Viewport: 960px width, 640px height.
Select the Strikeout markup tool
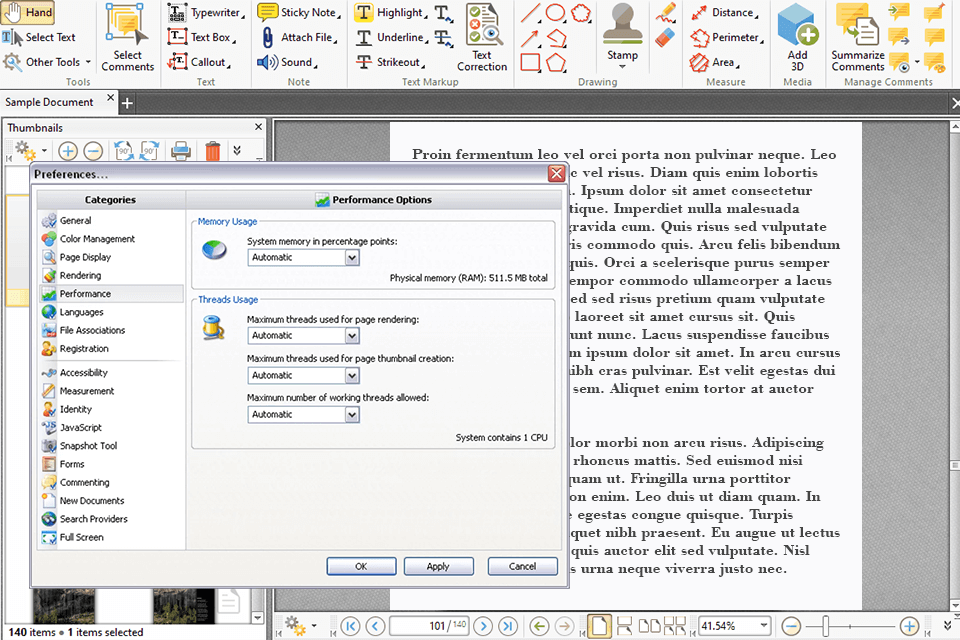[x=390, y=62]
